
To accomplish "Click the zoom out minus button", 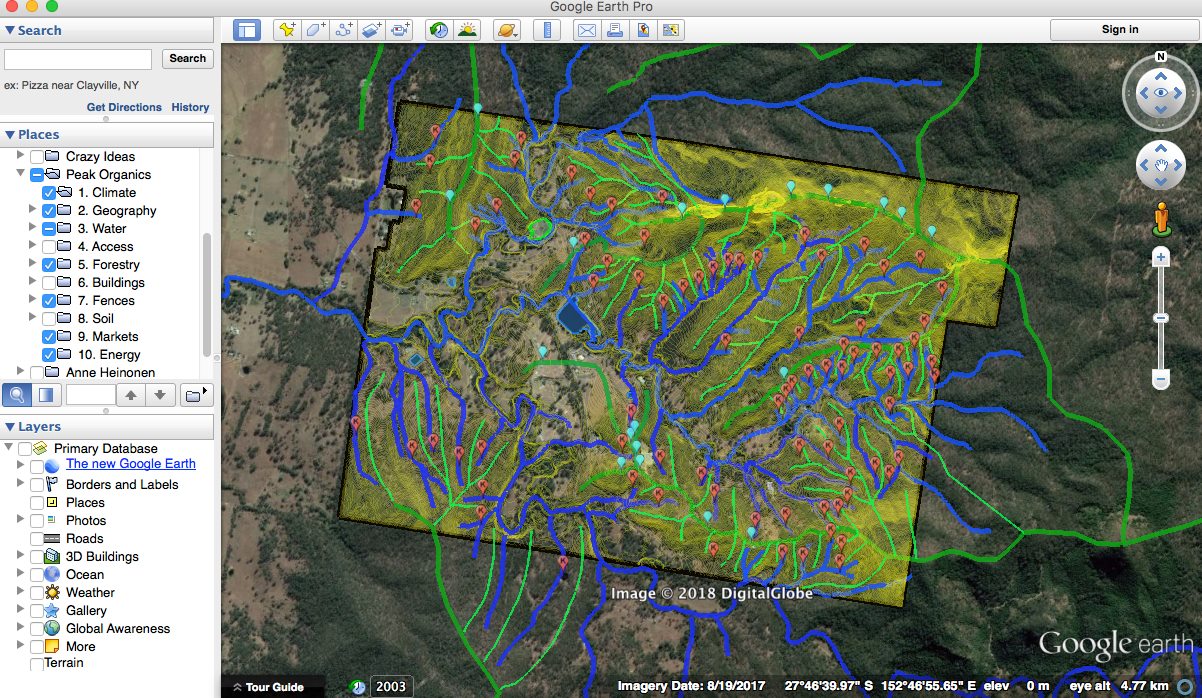I will [x=1161, y=379].
